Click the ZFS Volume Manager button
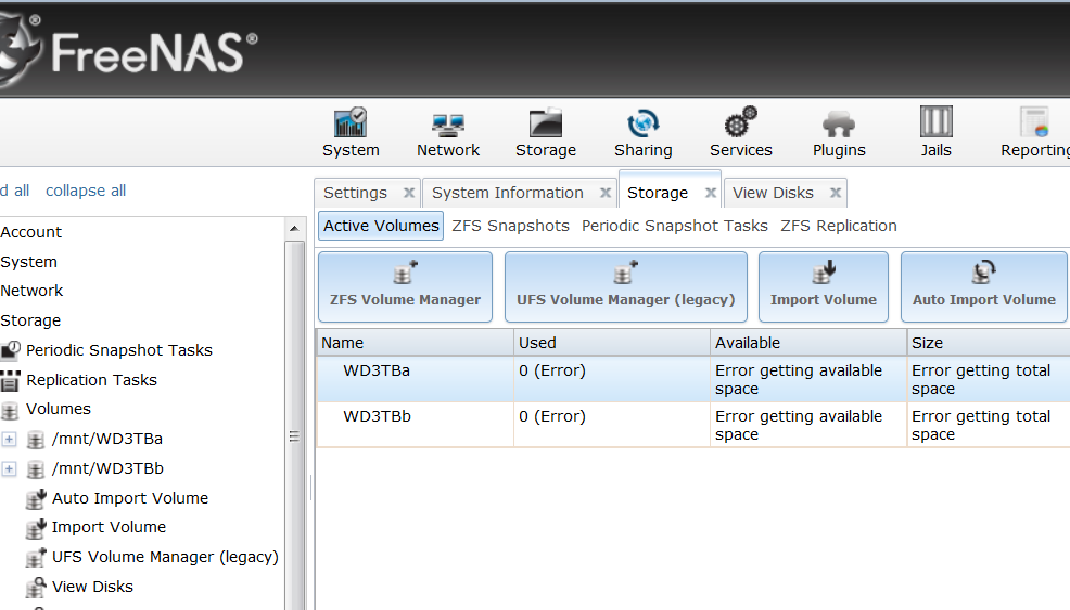Image resolution: width=1070 pixels, height=610 pixels. click(405, 286)
